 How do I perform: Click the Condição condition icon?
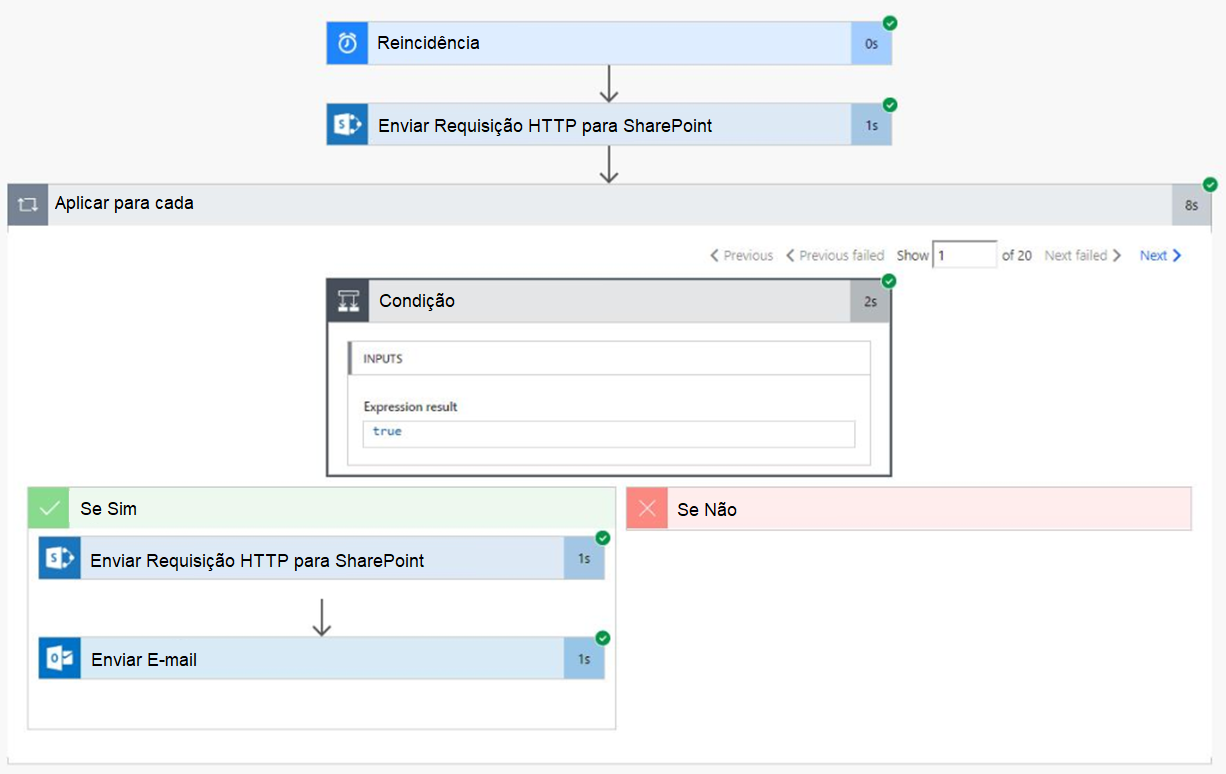pyautogui.click(x=349, y=301)
